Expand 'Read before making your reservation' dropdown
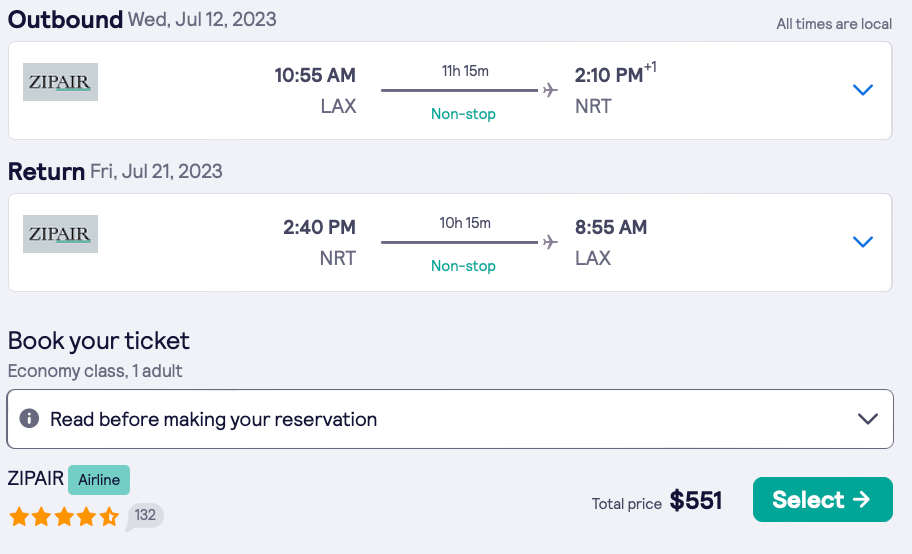The width and height of the screenshot is (912, 554). (x=868, y=419)
